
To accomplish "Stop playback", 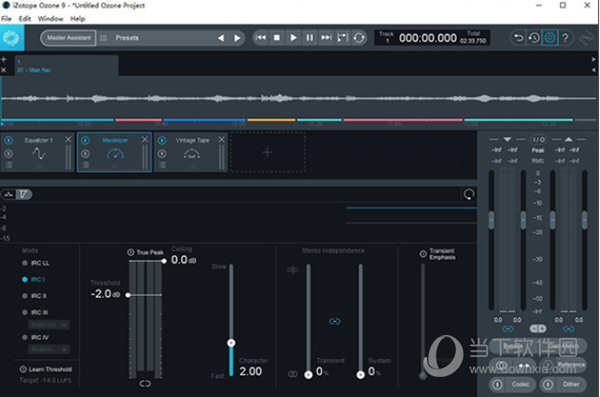I will 277,38.
